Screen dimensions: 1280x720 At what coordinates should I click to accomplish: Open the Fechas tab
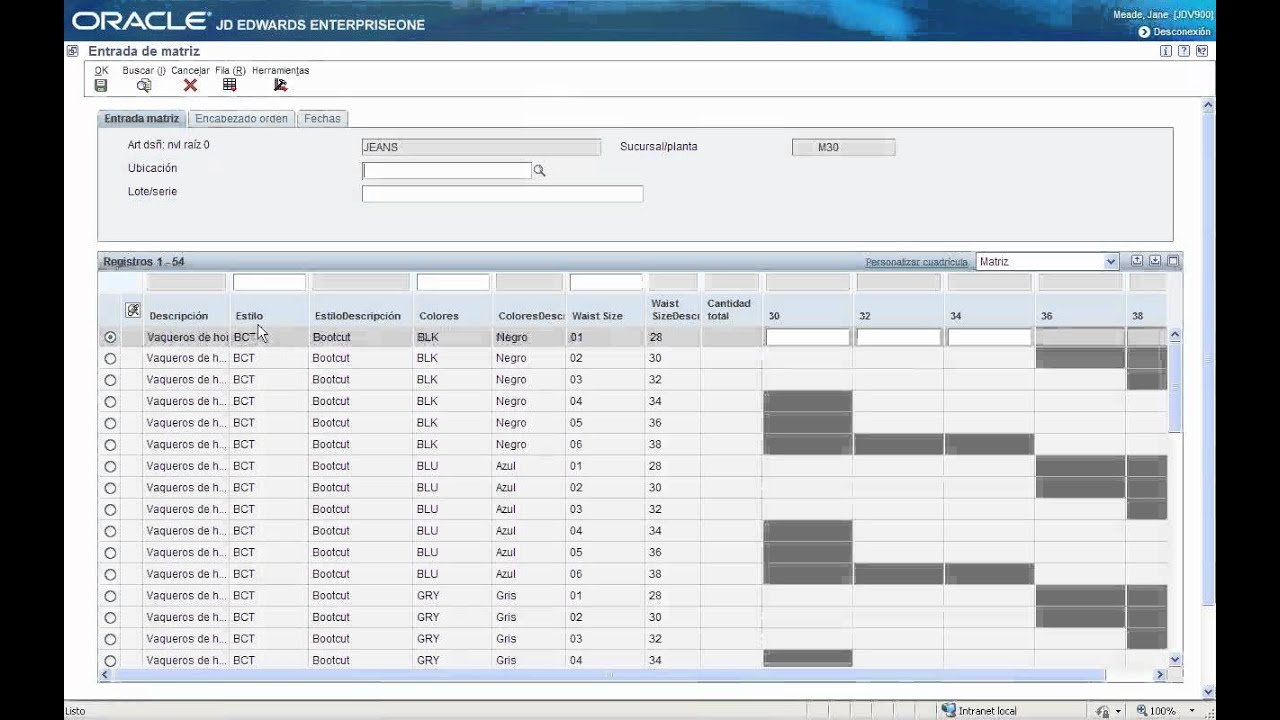322,118
